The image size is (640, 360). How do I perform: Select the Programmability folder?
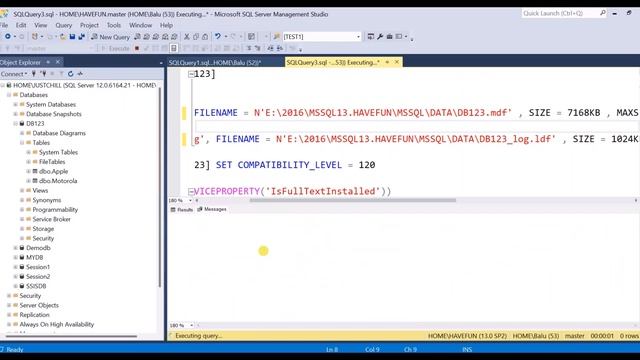(55, 209)
